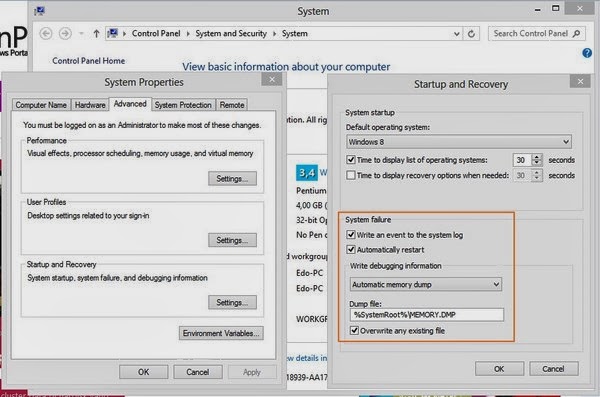Screen dimensions: 600x397
Task: Maximize the System window
Action: tap(556, 8)
